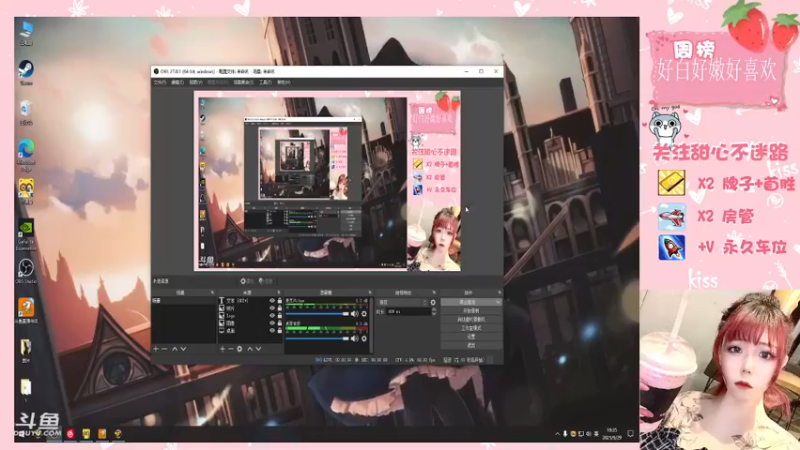Remove selected source with the minus icon
This screenshot has width=800, height=450.
(231, 349)
